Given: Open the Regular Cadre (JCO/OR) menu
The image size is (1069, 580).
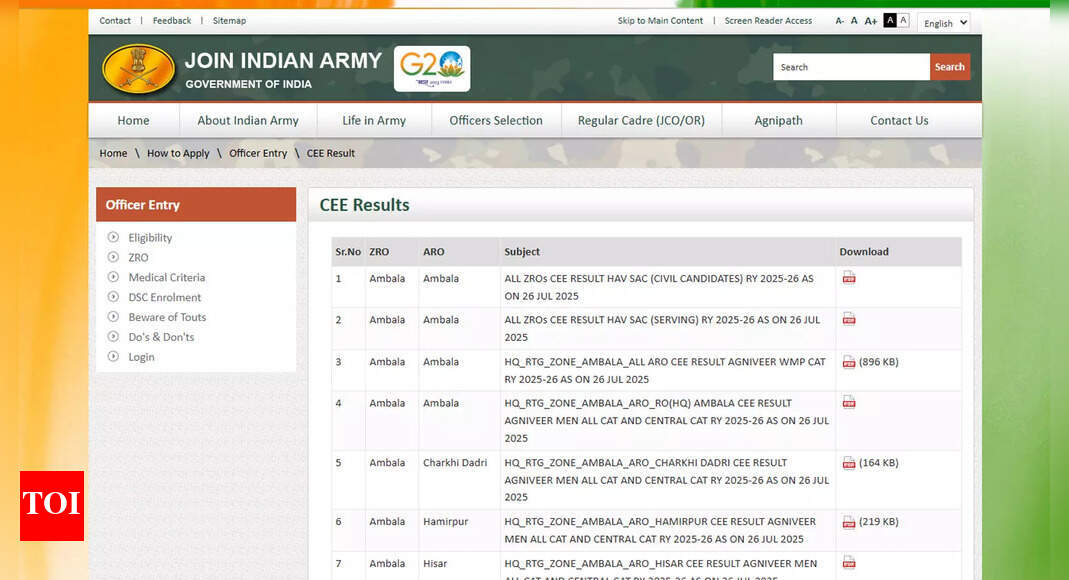Looking at the screenshot, I should point(641,121).
